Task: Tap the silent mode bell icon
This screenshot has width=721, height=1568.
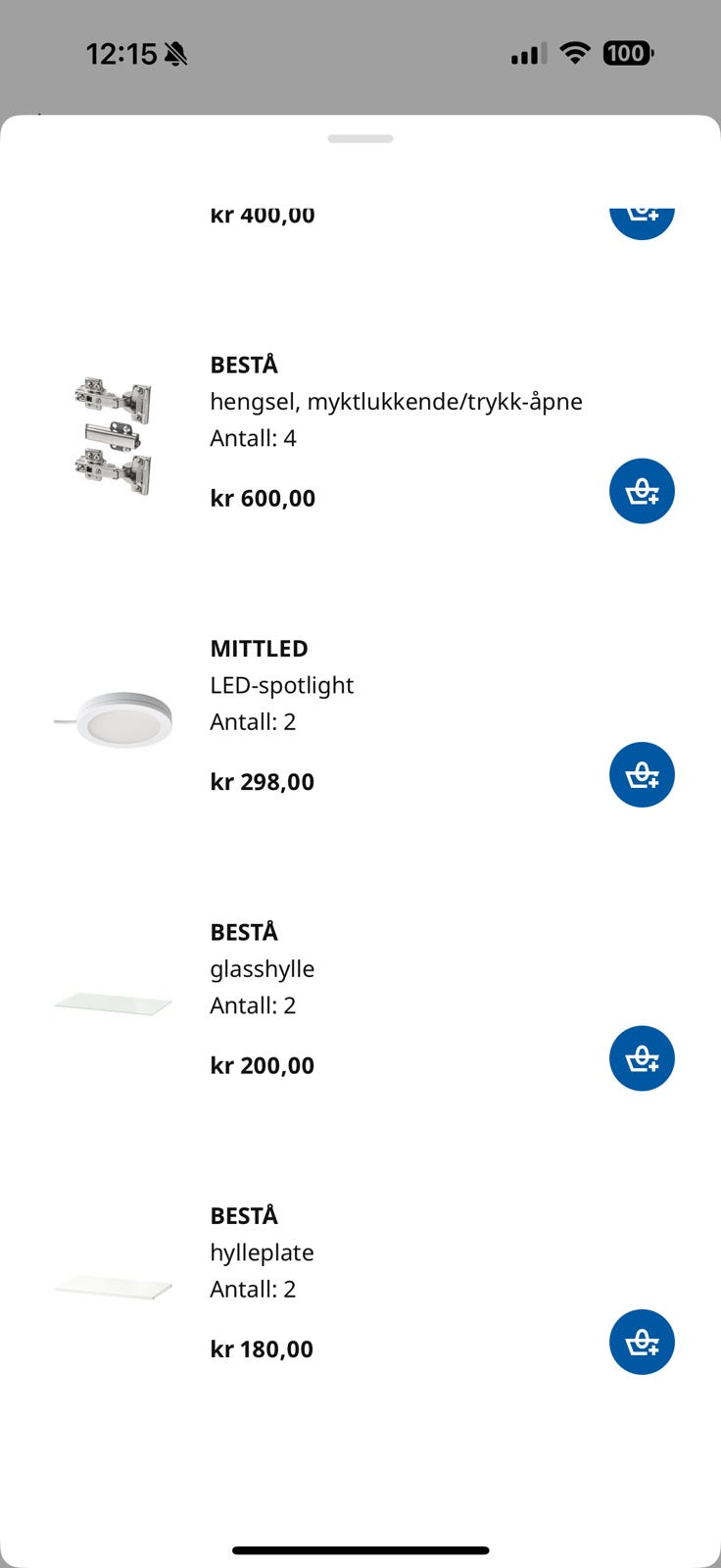Action: click(176, 54)
